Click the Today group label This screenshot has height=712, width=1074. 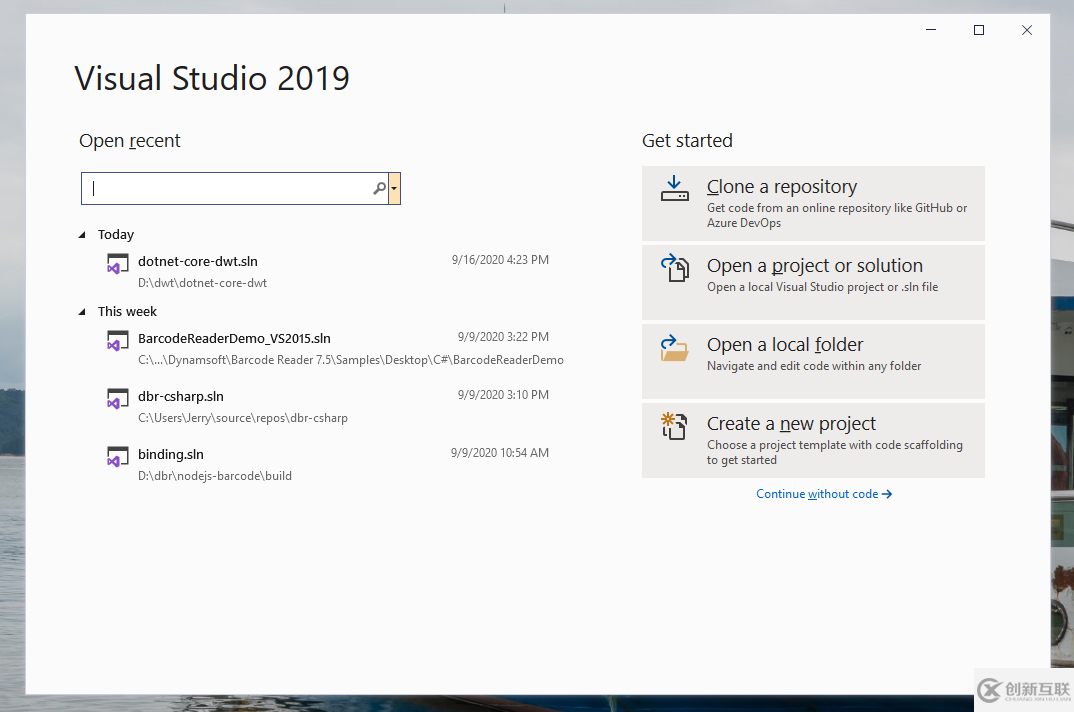point(116,234)
